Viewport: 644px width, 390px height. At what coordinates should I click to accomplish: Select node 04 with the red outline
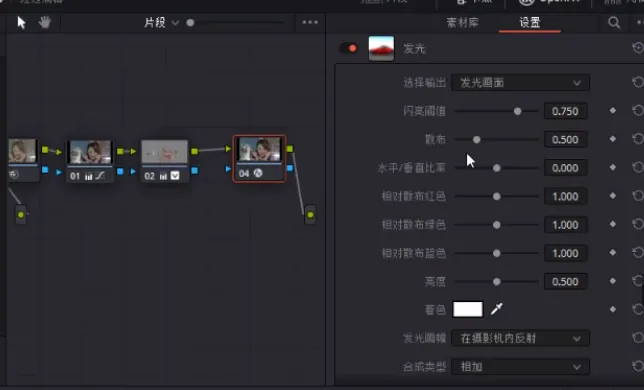point(259,158)
